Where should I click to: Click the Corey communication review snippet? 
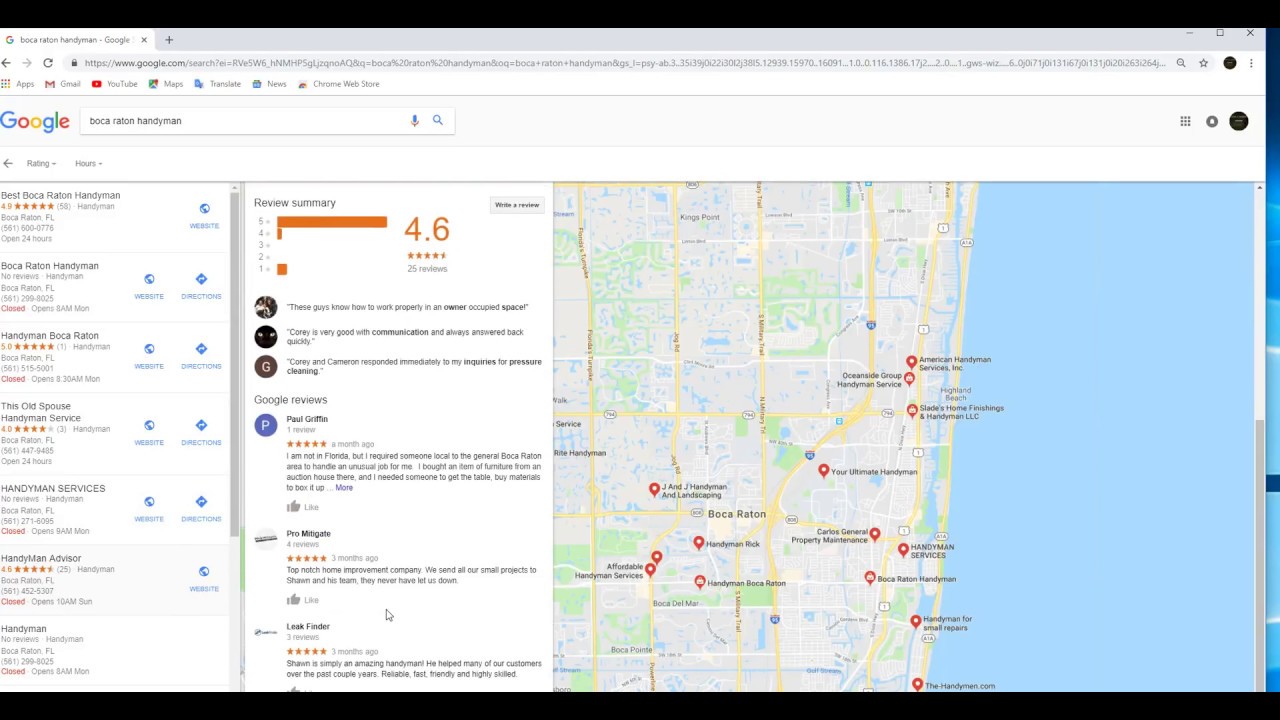405,336
